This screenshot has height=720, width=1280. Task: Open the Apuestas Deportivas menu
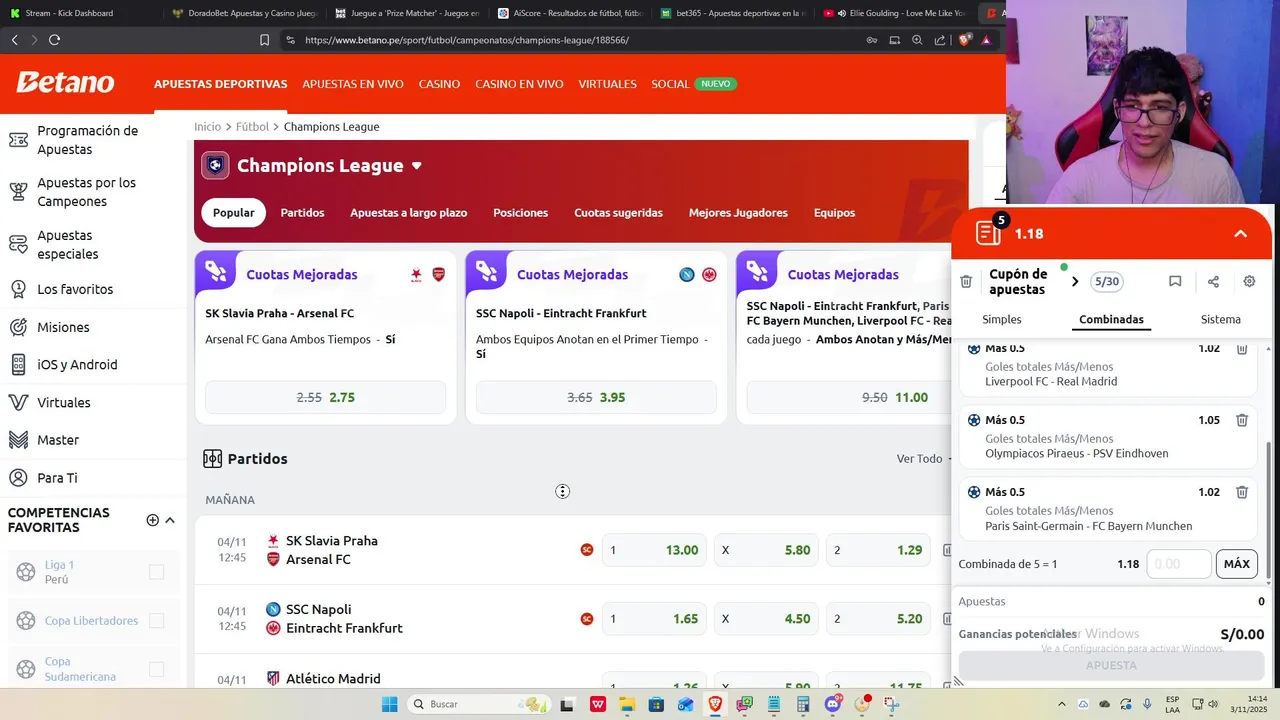pyautogui.click(x=221, y=84)
